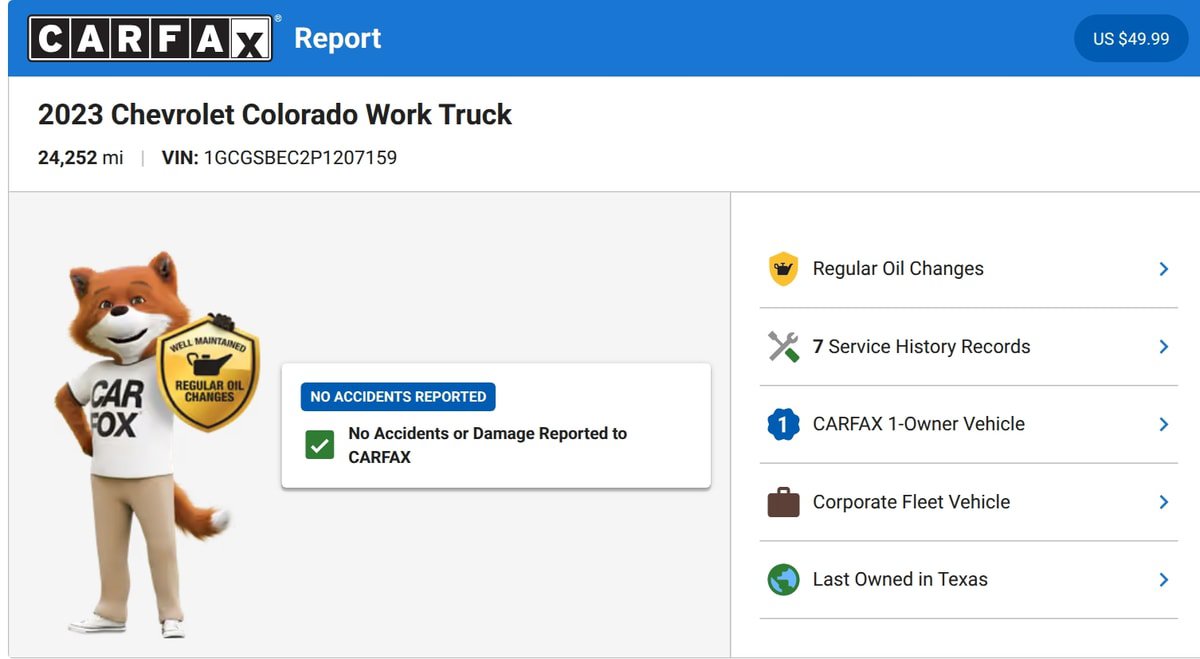Click the globe Last Owned icon

pyautogui.click(x=783, y=580)
